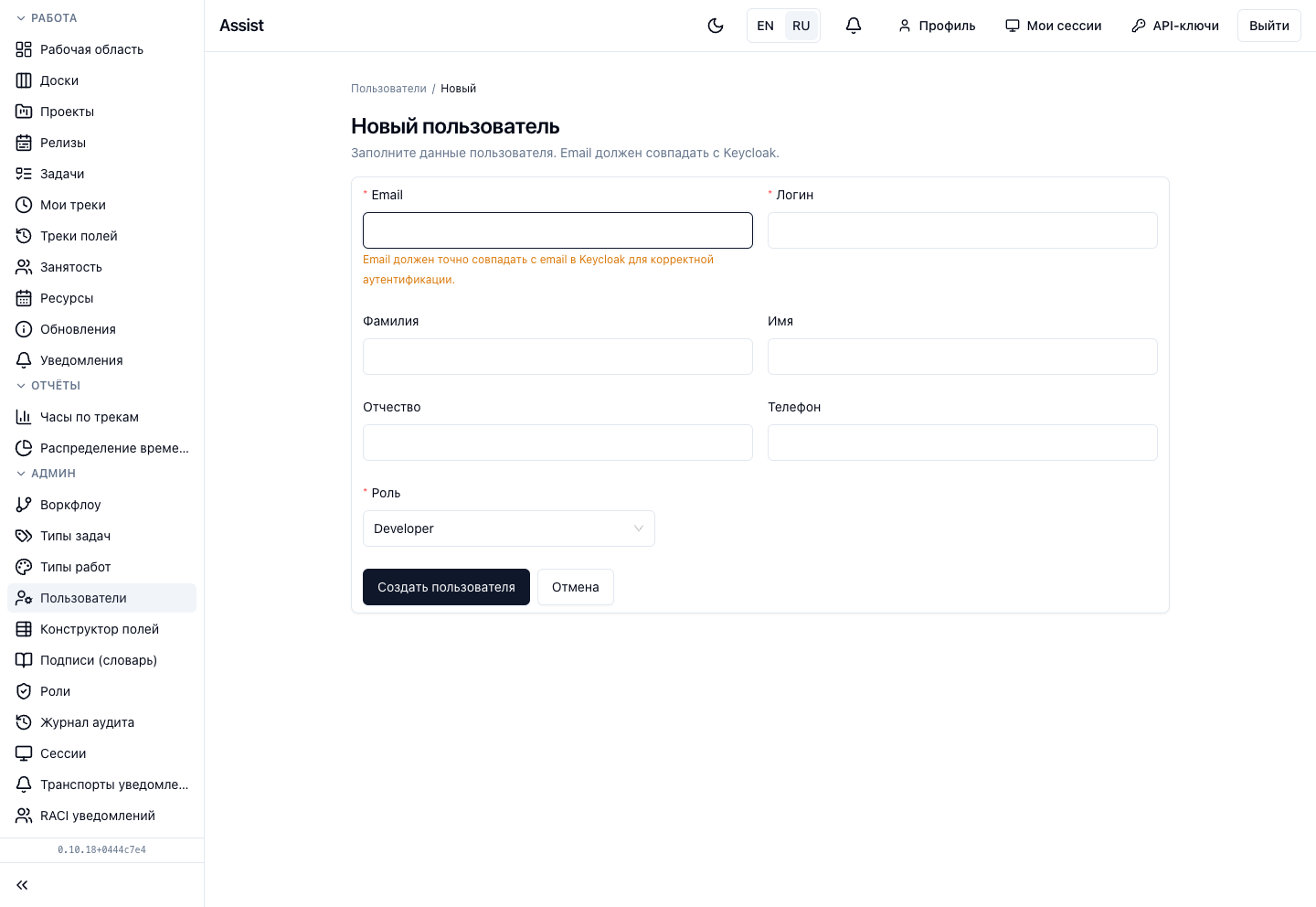The width and height of the screenshot is (1316, 907).
Task: Click the Релизы calendar icon
Action: (24, 143)
